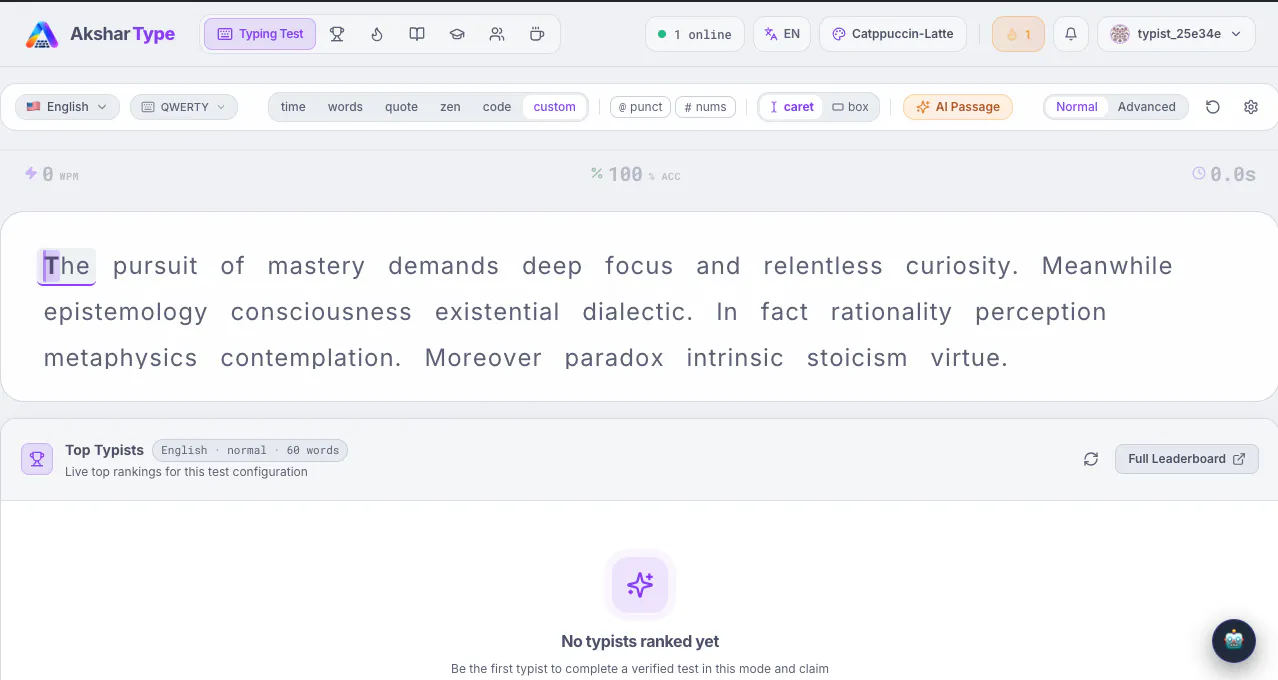The height and width of the screenshot is (680, 1278).
Task: Select the time test mode
Action: click(x=293, y=107)
